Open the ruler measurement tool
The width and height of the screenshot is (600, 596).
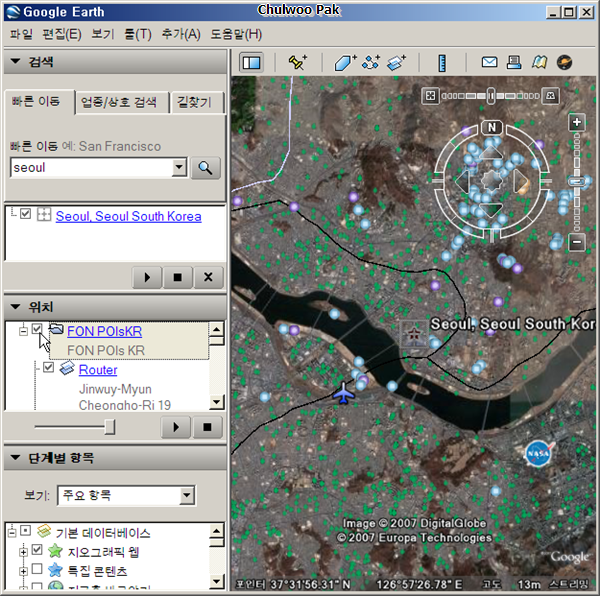[x=442, y=63]
